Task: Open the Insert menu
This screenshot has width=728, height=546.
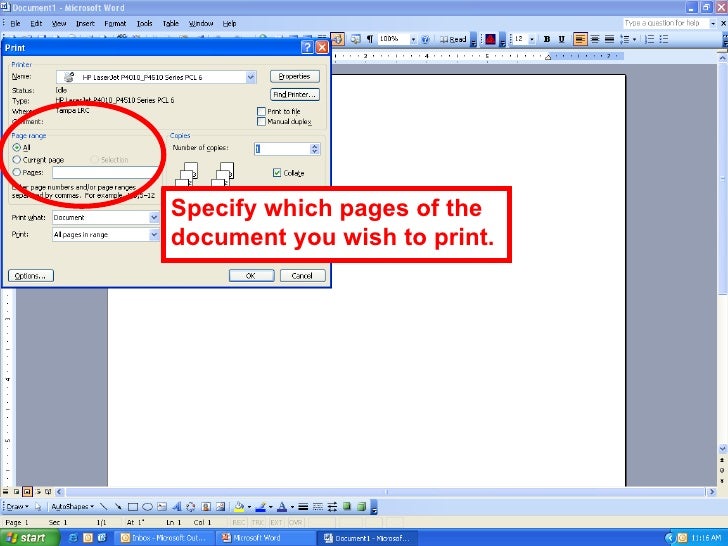Action: [85, 23]
